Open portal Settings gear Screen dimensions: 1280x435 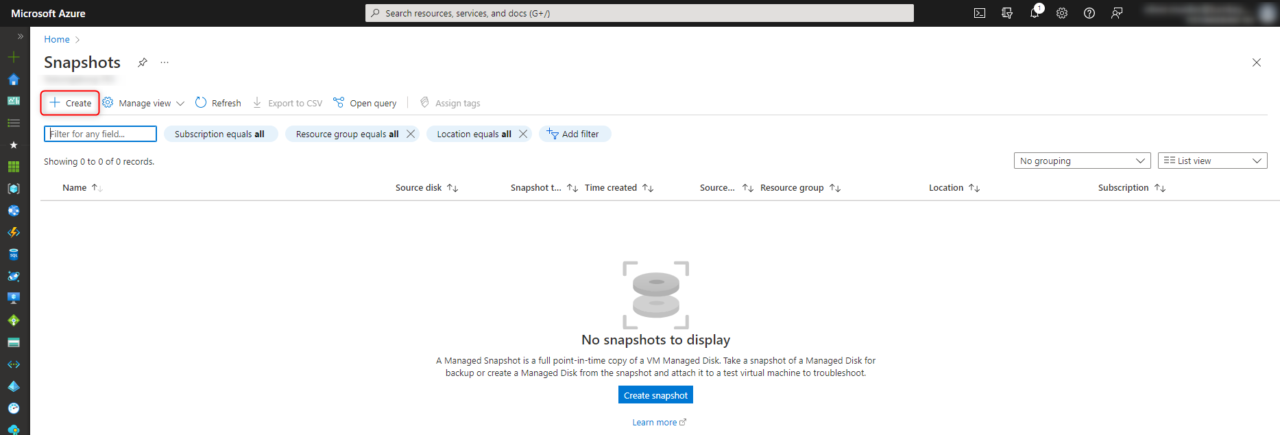pos(1062,13)
